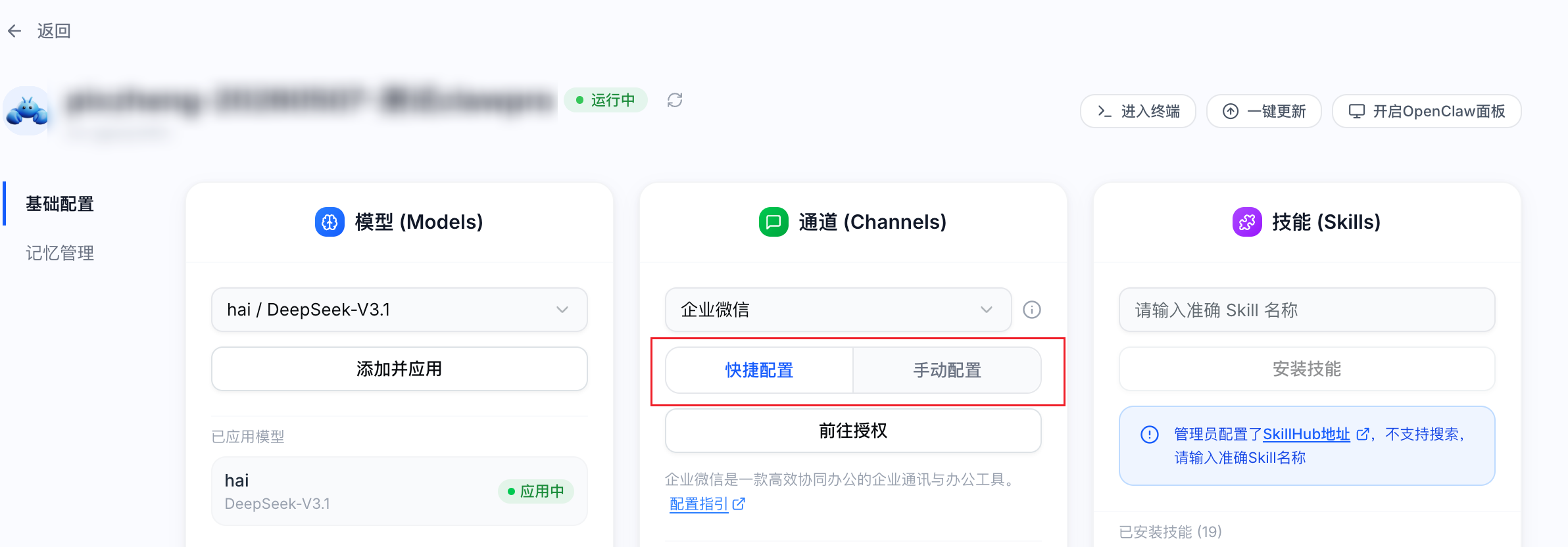Expand the 企业微信 channel dropdown
Screen dimensions: 1568x547
(x=838, y=310)
